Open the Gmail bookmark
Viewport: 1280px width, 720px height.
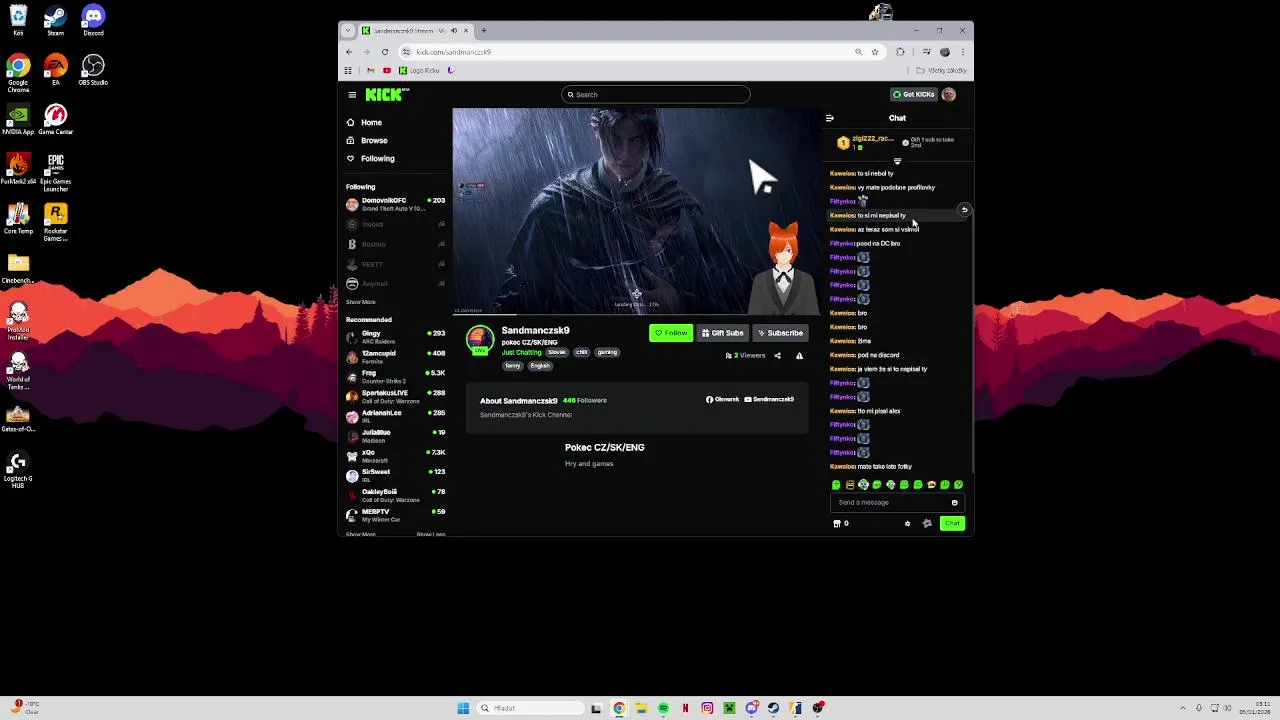371,71
